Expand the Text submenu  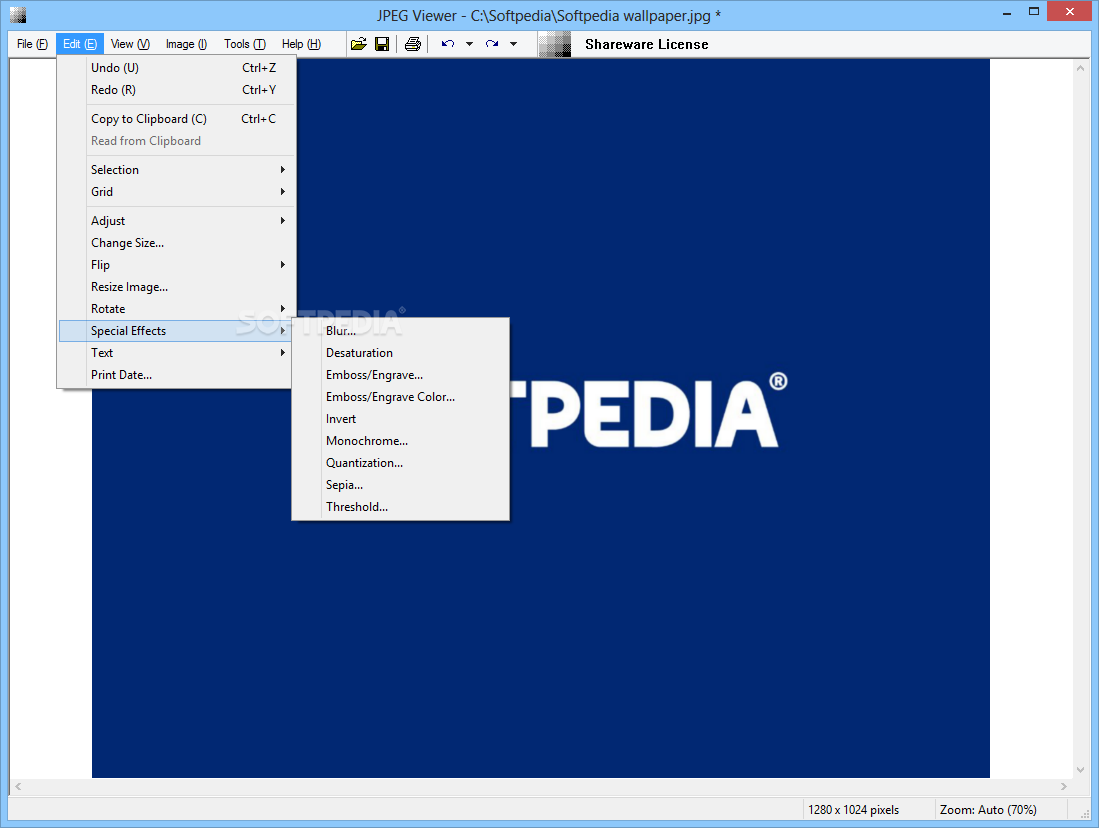click(177, 353)
